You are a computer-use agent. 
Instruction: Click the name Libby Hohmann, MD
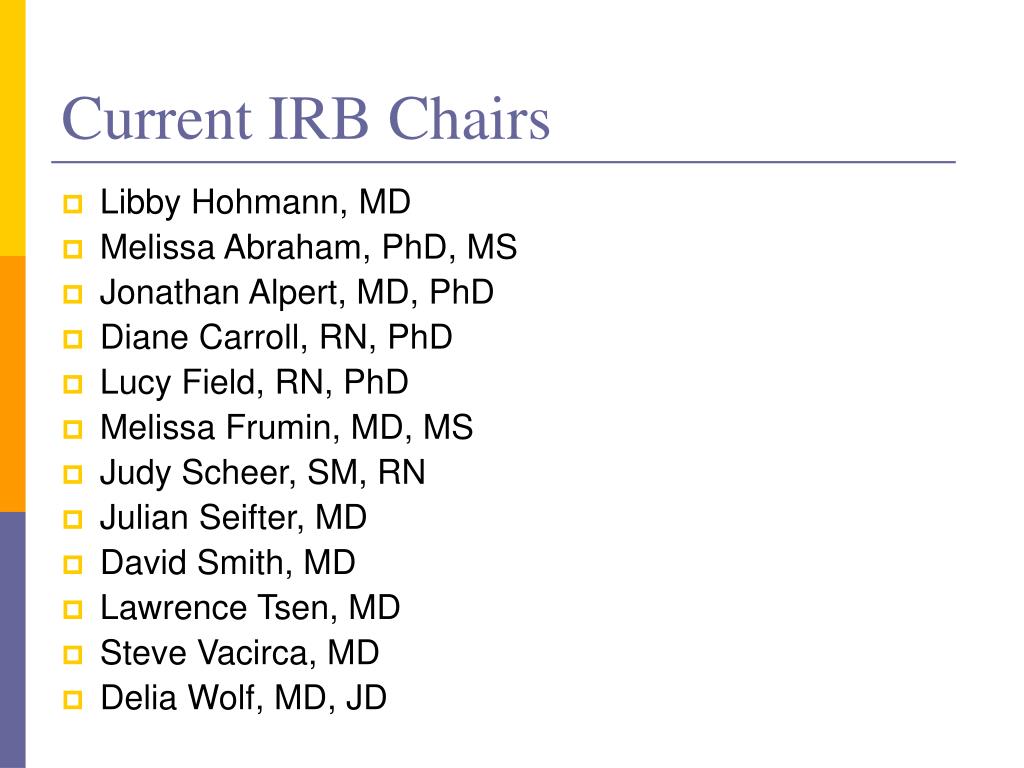pos(255,202)
